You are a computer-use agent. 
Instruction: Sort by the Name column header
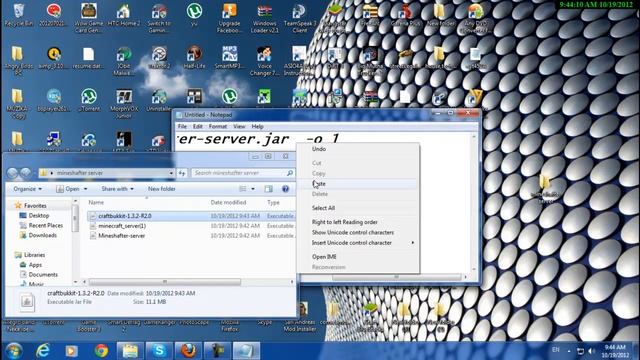coord(96,202)
